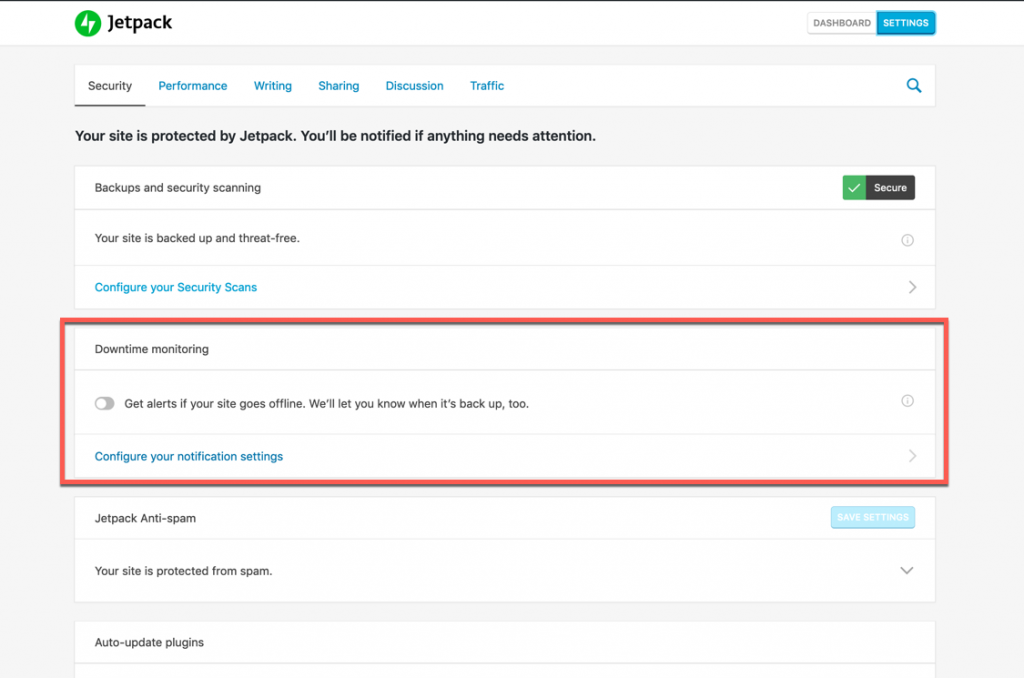Open chevron beside Configure your Security Scans
This screenshot has width=1024, height=678.
[911, 287]
